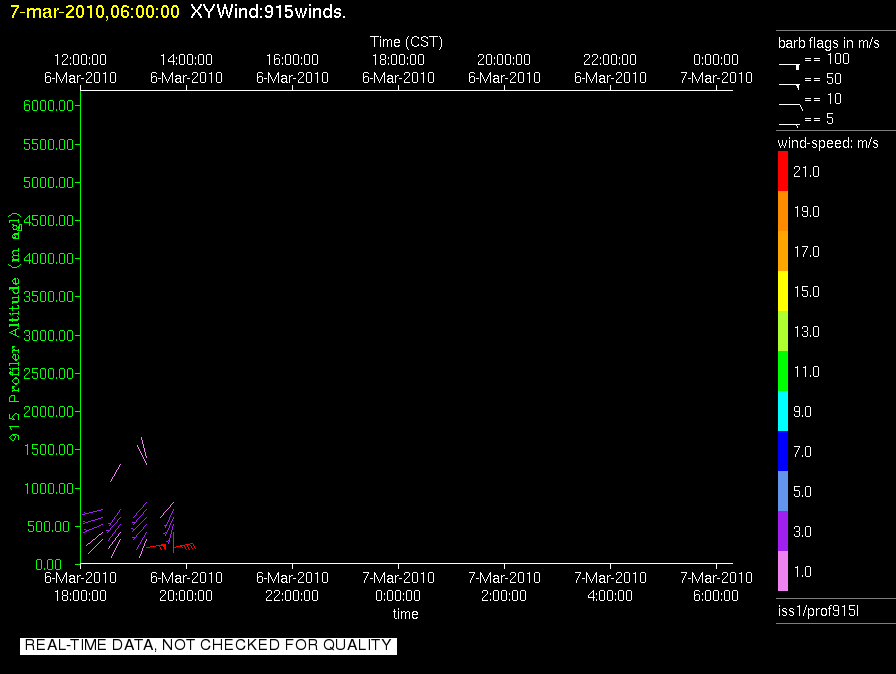Click the 50 m/s barb flag symbol
Image resolution: width=896 pixels, height=674 pixels.
tap(789, 86)
